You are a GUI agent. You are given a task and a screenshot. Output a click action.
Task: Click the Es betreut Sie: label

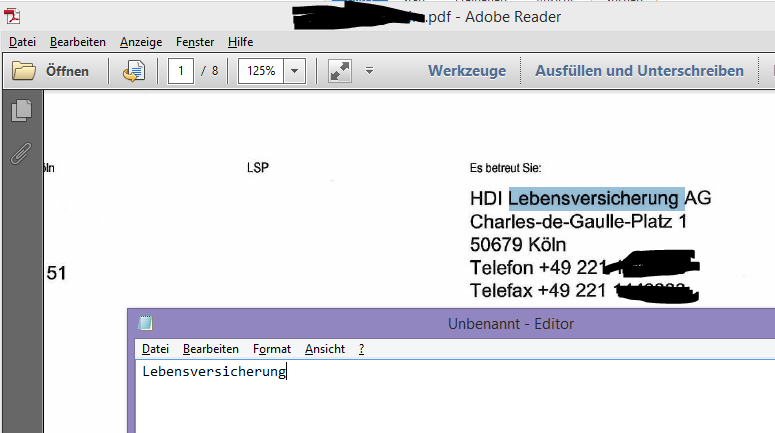coord(505,168)
